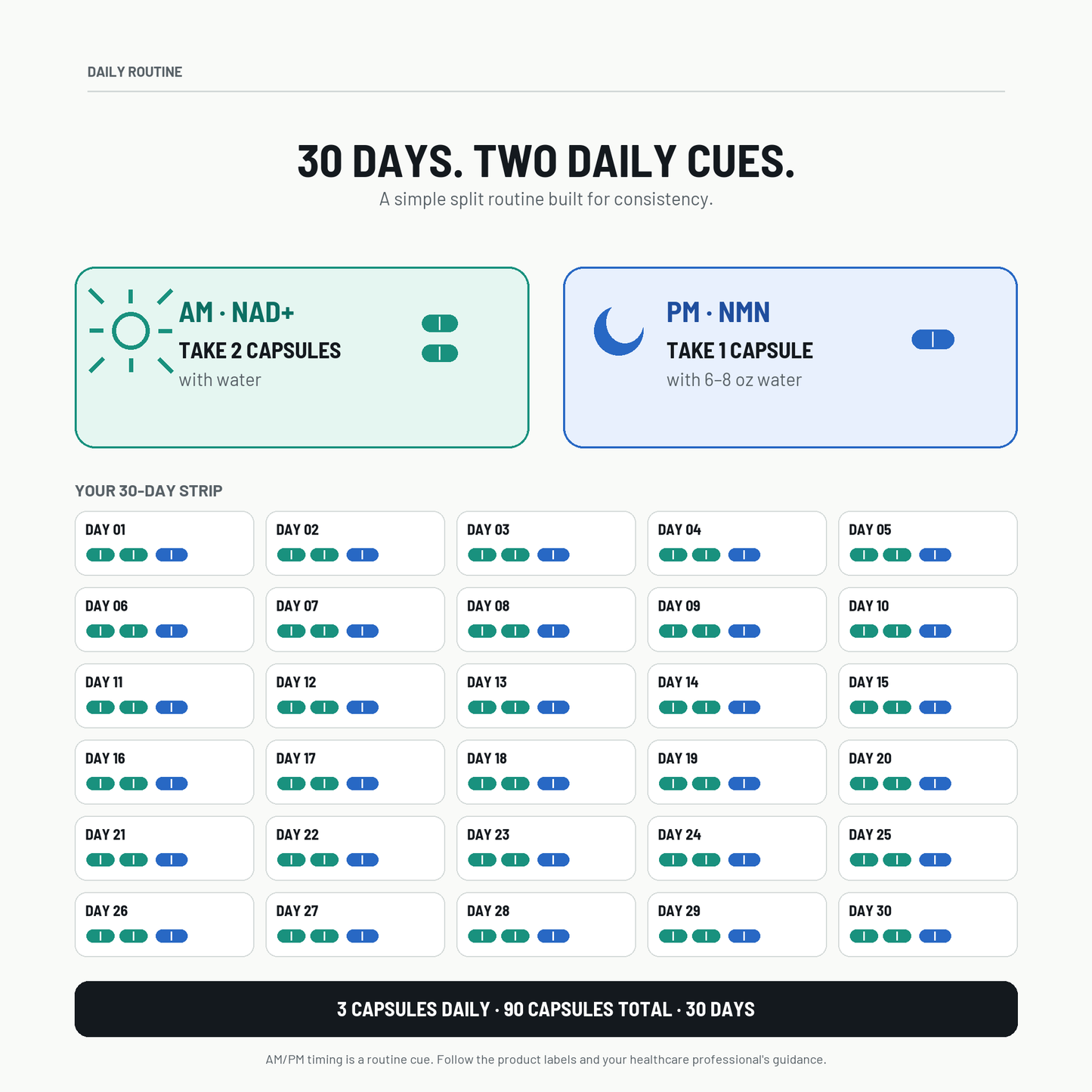Click the sun icon in the AM card
Image resolution: width=1092 pixels, height=1092 pixels.
click(x=131, y=331)
